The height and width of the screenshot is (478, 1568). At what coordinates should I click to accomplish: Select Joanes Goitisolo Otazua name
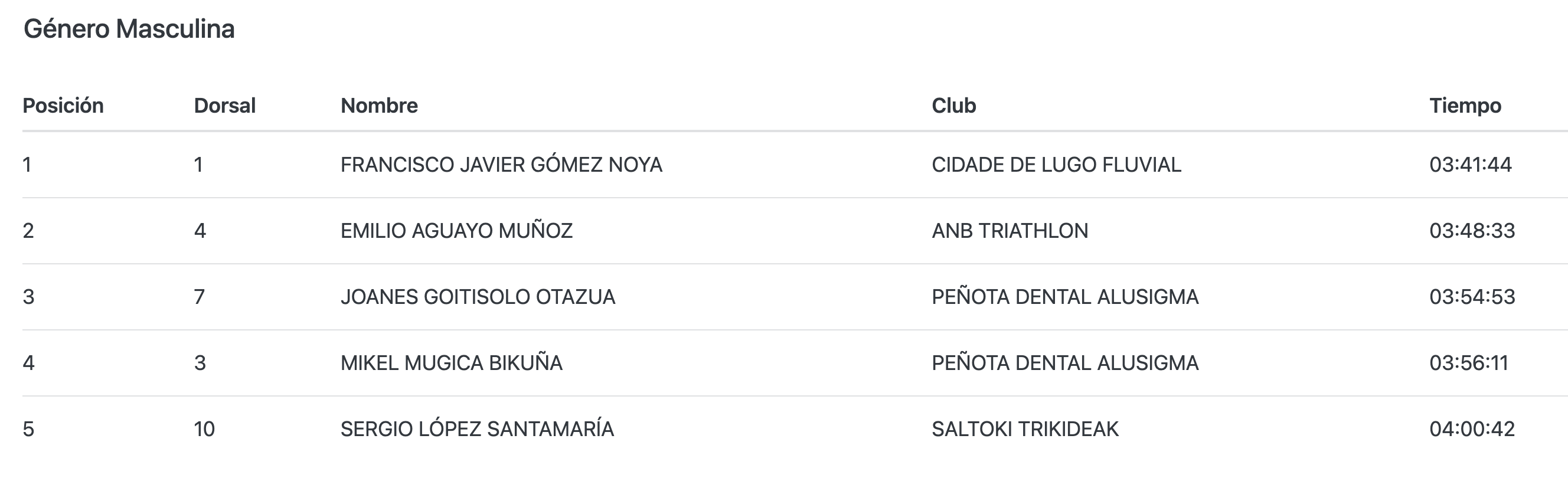pyautogui.click(x=478, y=297)
